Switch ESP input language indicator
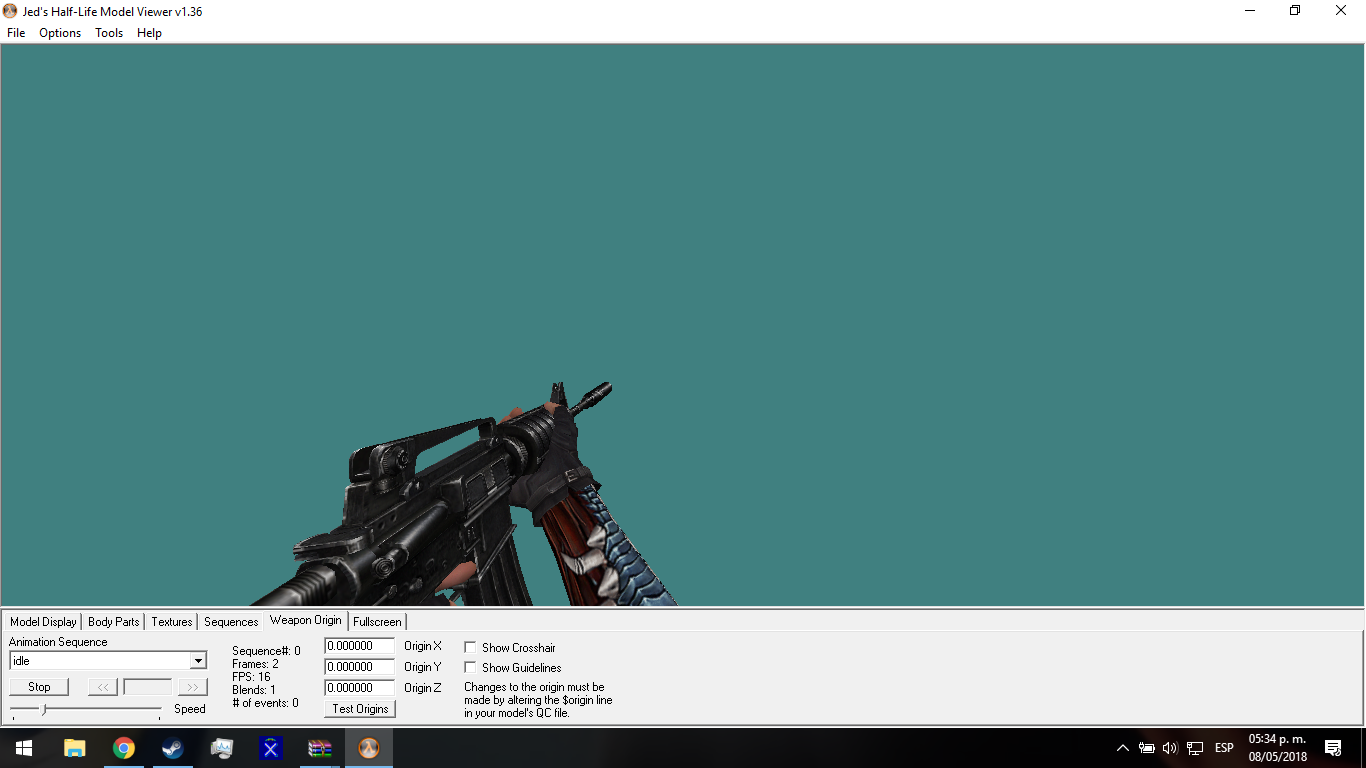Viewport: 1366px width, 768px height. (1224, 748)
